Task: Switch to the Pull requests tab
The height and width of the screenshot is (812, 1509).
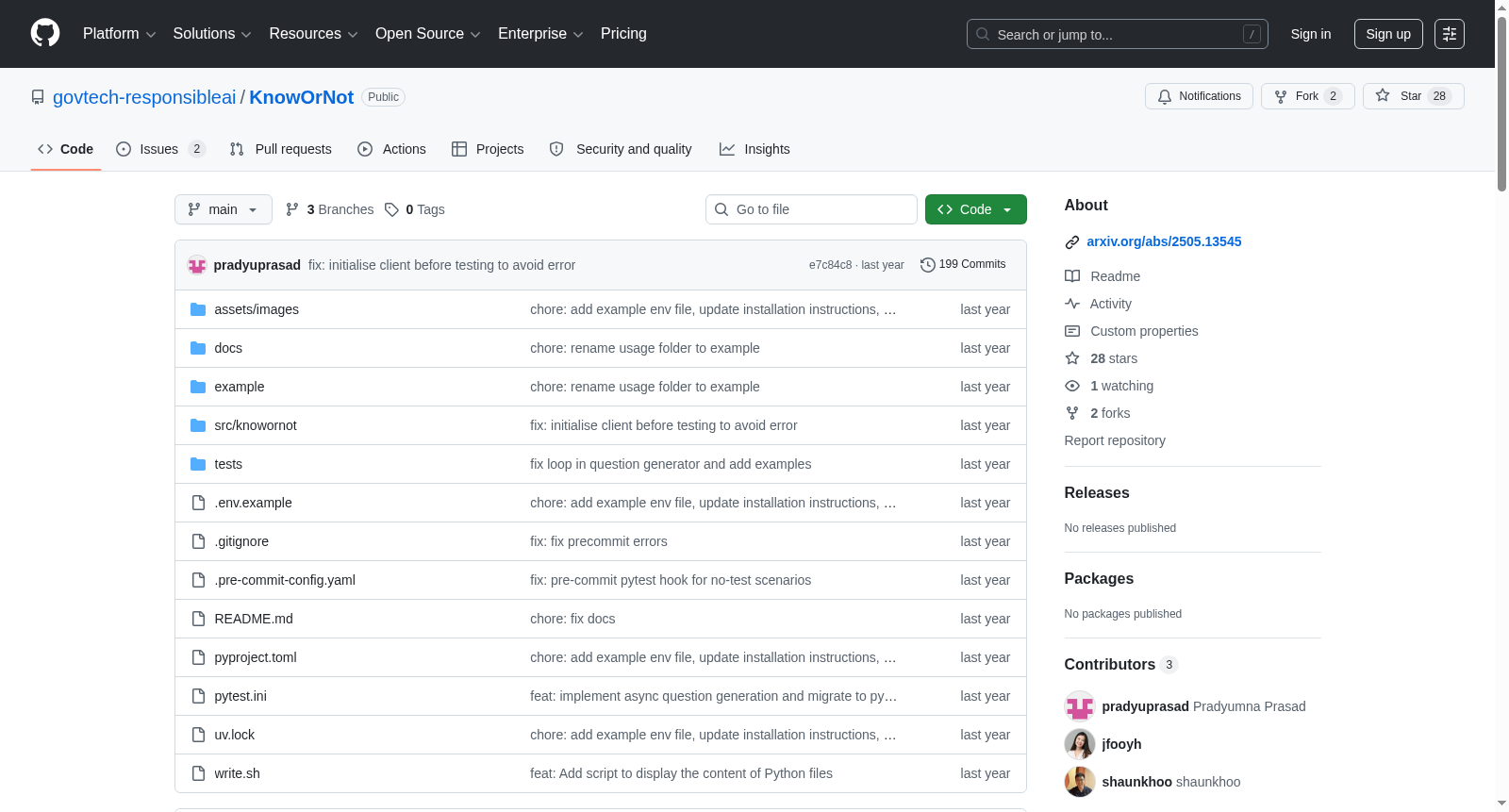Action: pyautogui.click(x=281, y=149)
